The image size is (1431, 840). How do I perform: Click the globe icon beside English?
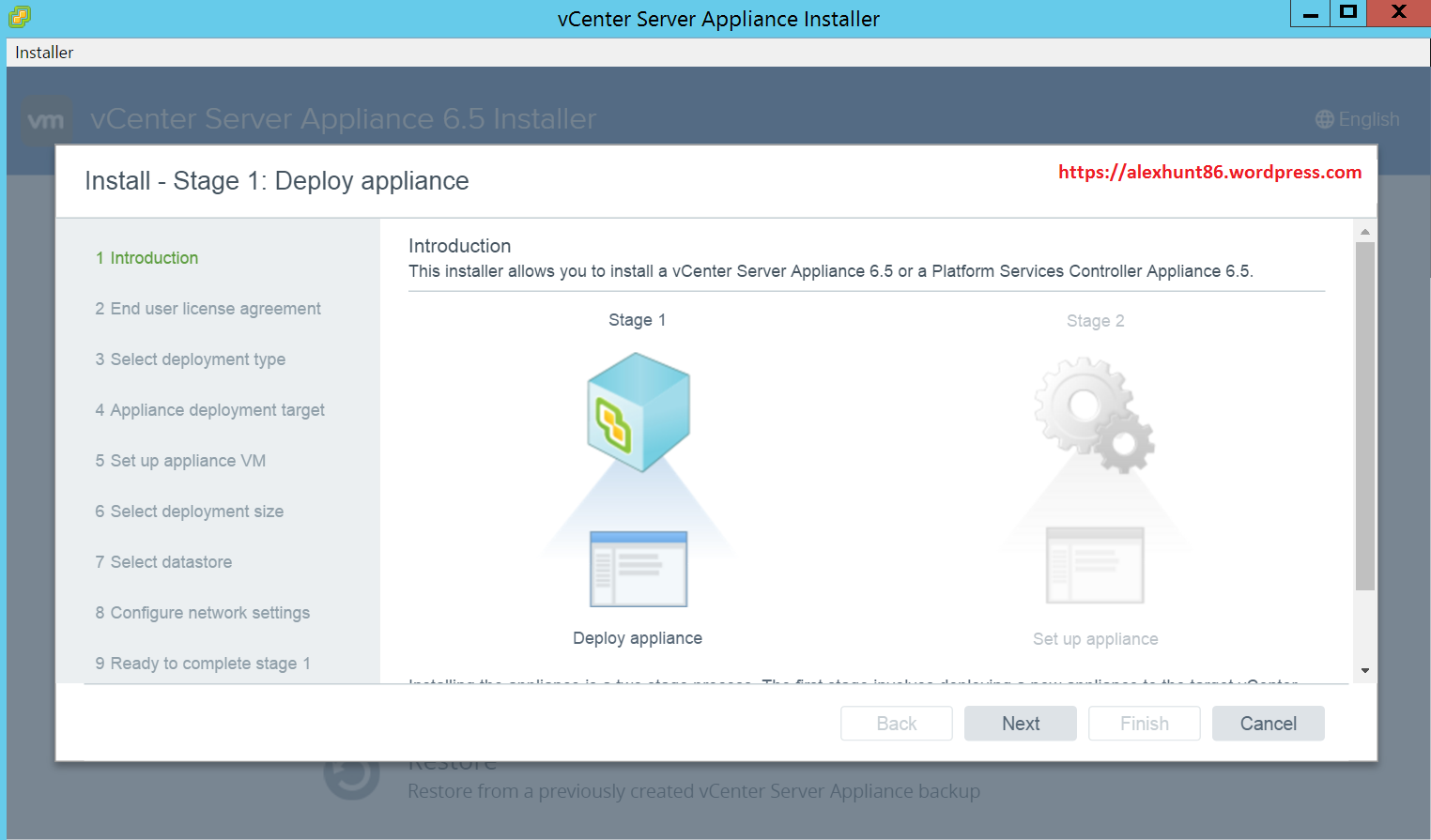click(x=1324, y=119)
